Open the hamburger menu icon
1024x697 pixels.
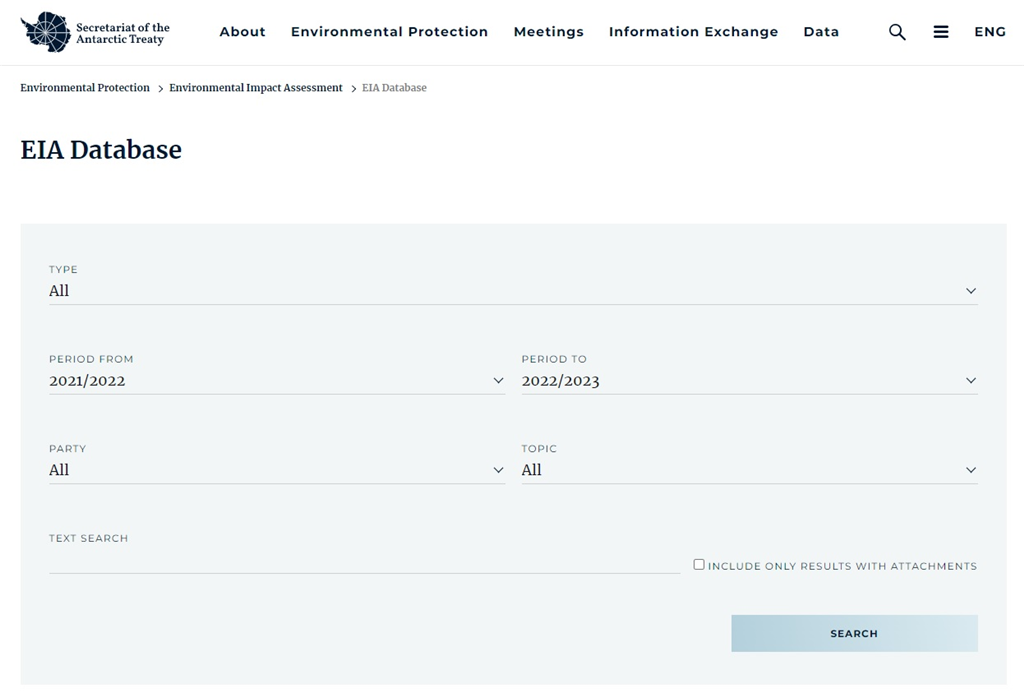click(x=941, y=32)
